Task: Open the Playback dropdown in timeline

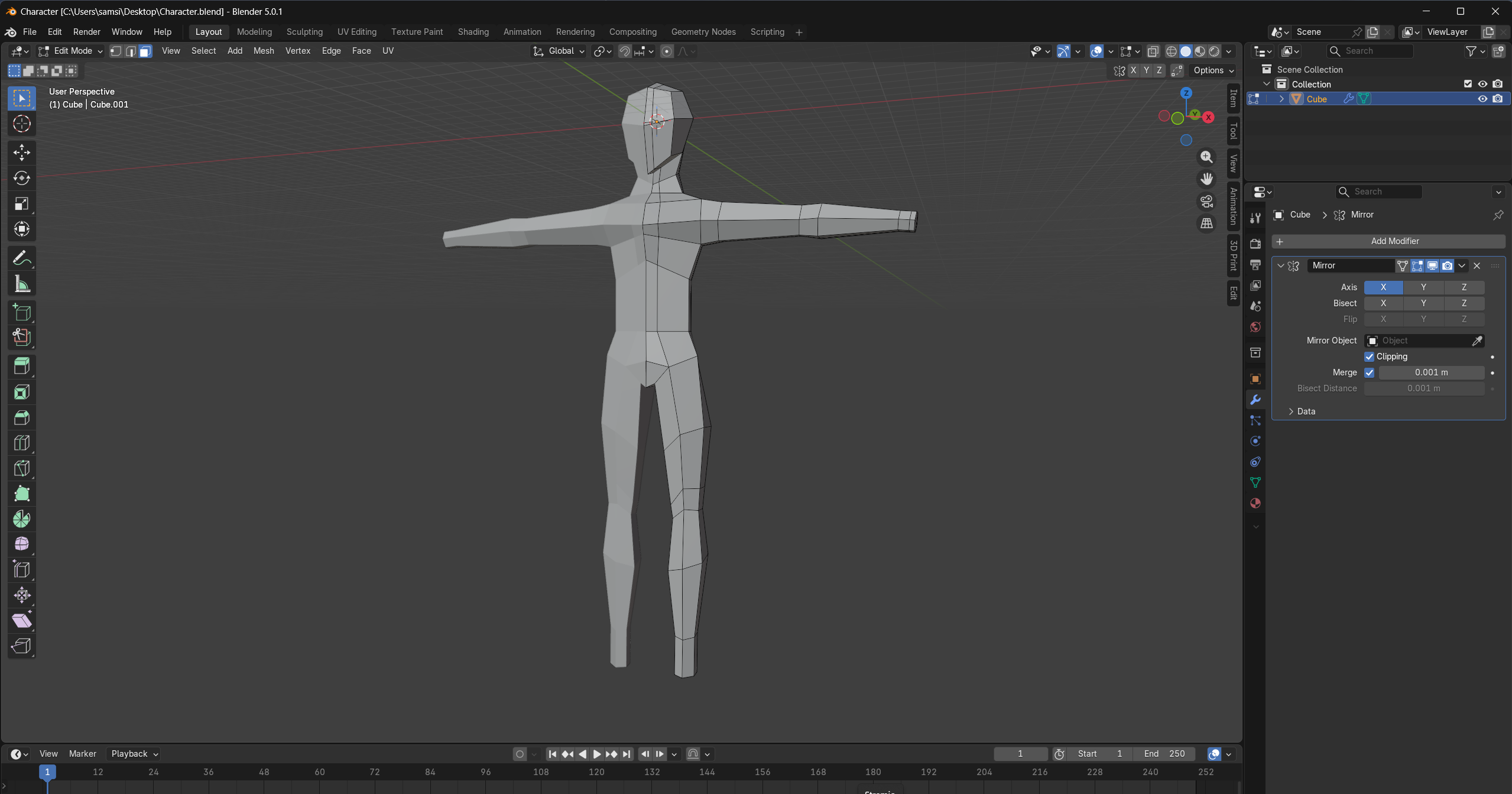Action: point(135,754)
